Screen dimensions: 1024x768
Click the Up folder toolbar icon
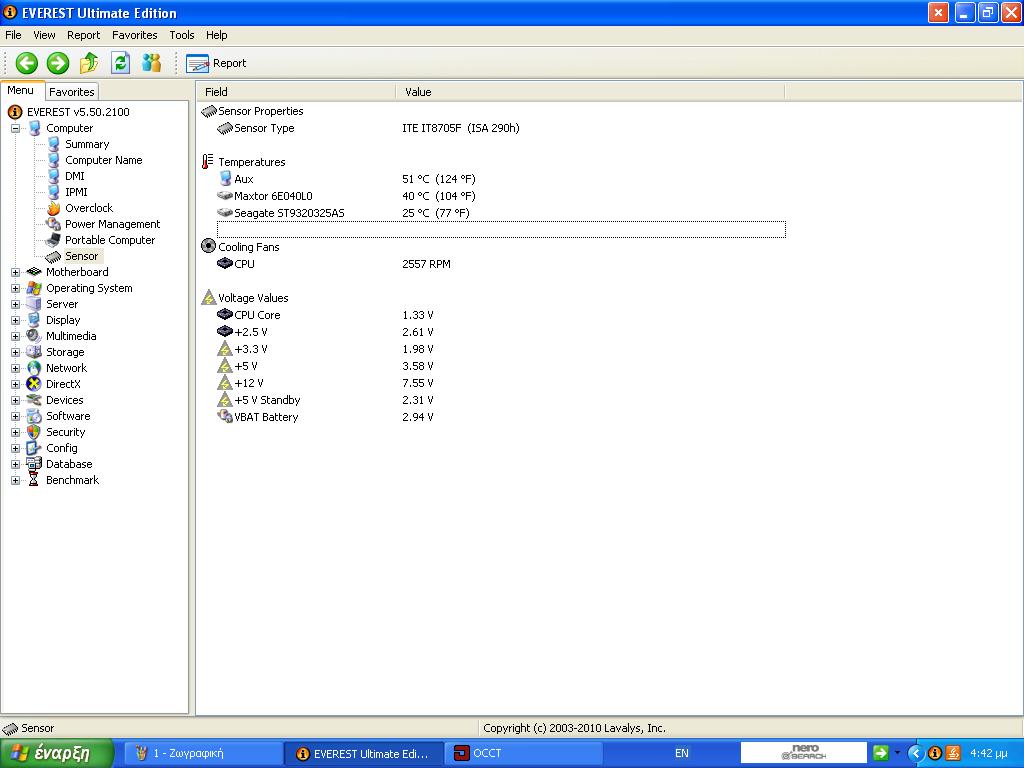[89, 63]
